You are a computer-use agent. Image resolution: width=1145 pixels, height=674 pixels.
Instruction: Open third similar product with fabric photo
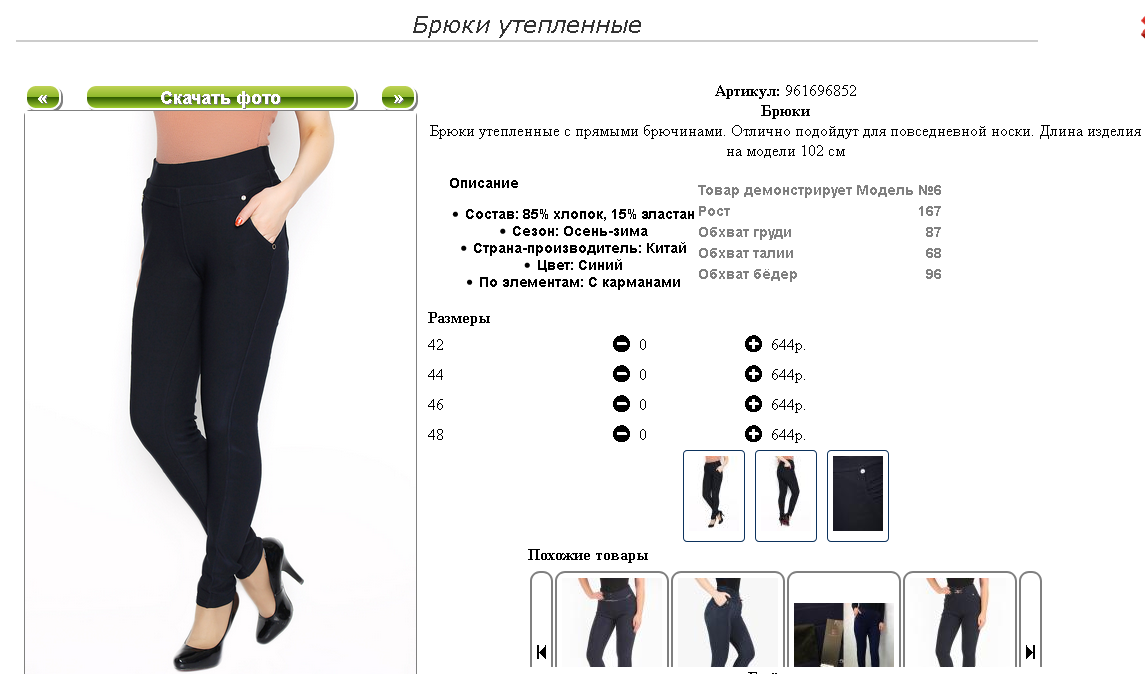843,622
